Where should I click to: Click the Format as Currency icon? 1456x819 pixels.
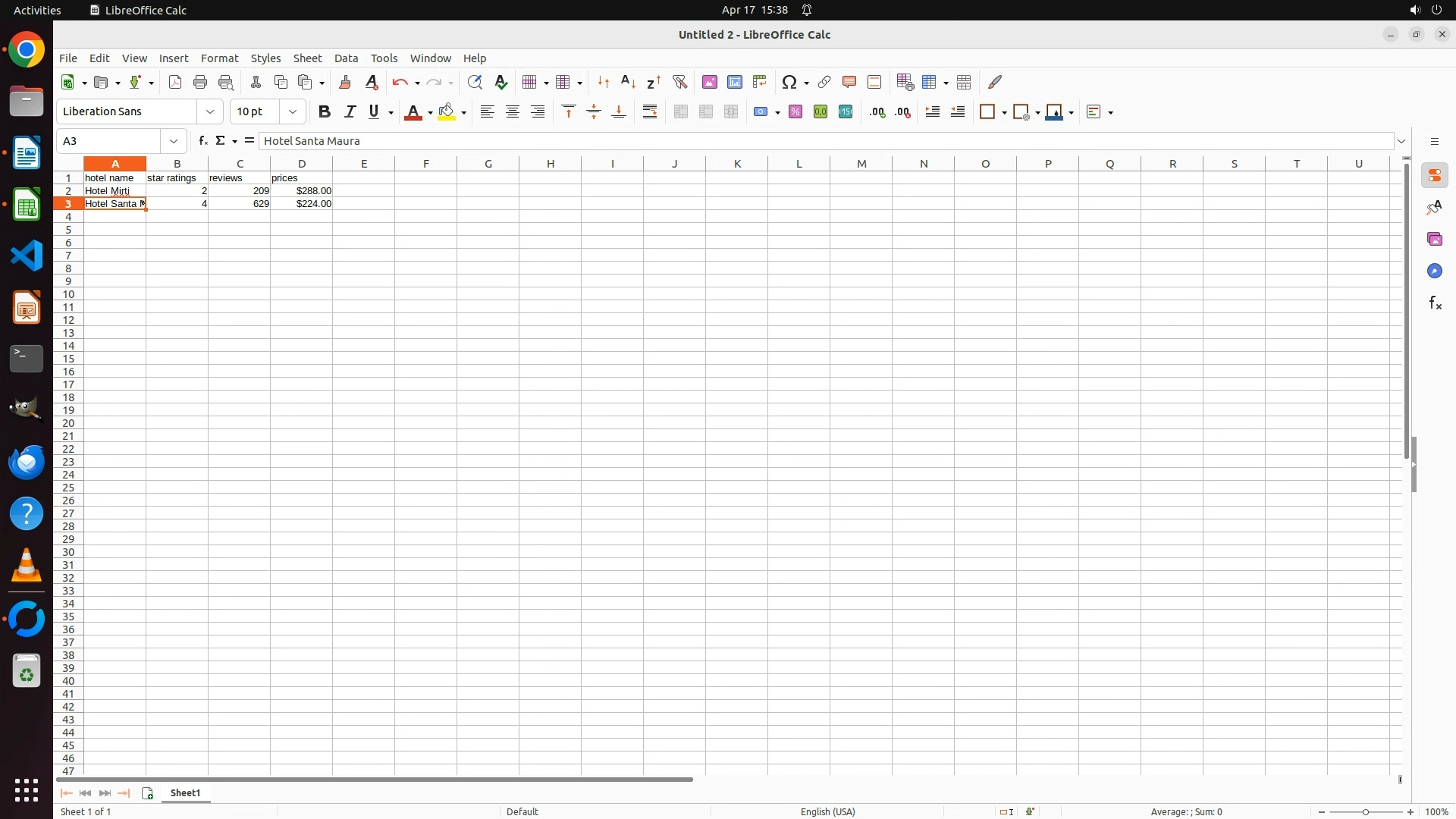click(x=761, y=112)
